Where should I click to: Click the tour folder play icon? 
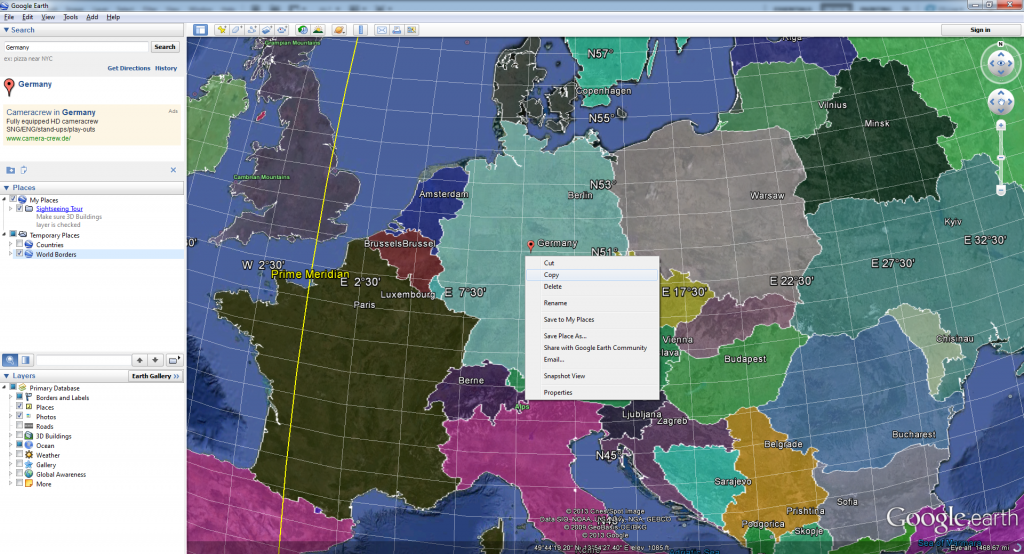pyautogui.click(x=173, y=360)
